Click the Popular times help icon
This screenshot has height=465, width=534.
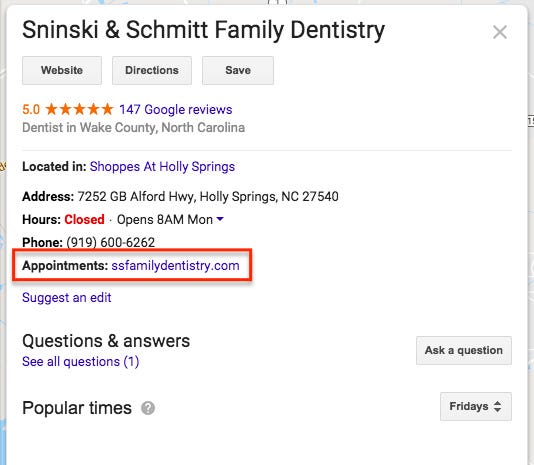click(x=148, y=408)
